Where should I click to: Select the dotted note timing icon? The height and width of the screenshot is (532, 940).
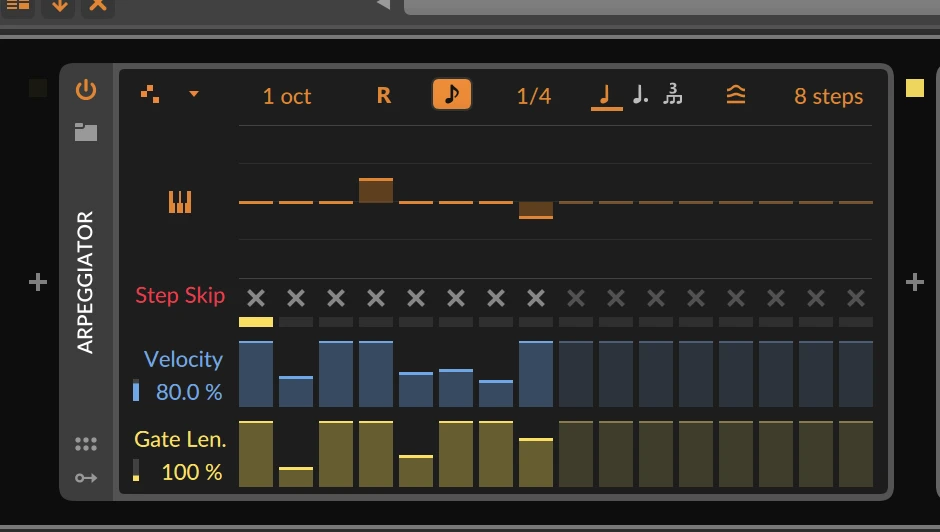(640, 96)
